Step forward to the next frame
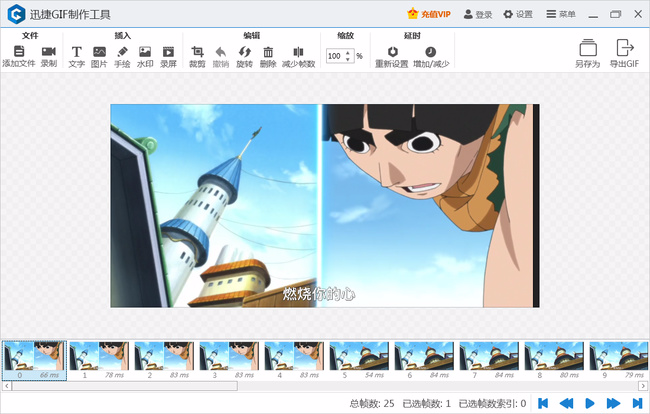Screen dimensions: 650x414 tap(613, 403)
